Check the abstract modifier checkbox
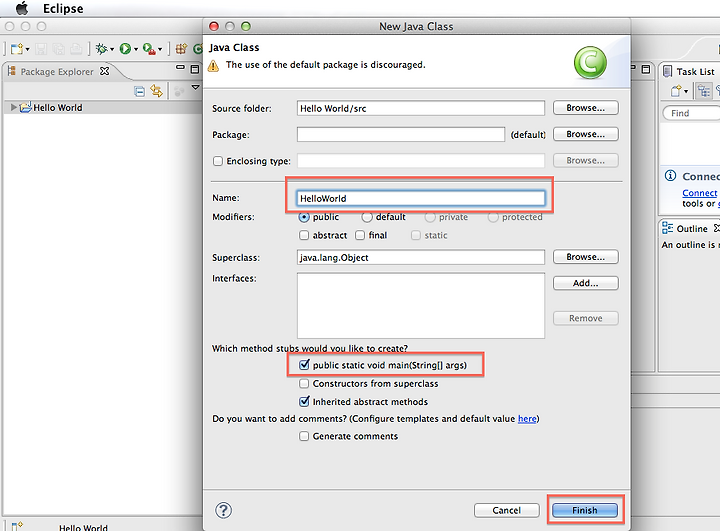 tap(304, 235)
